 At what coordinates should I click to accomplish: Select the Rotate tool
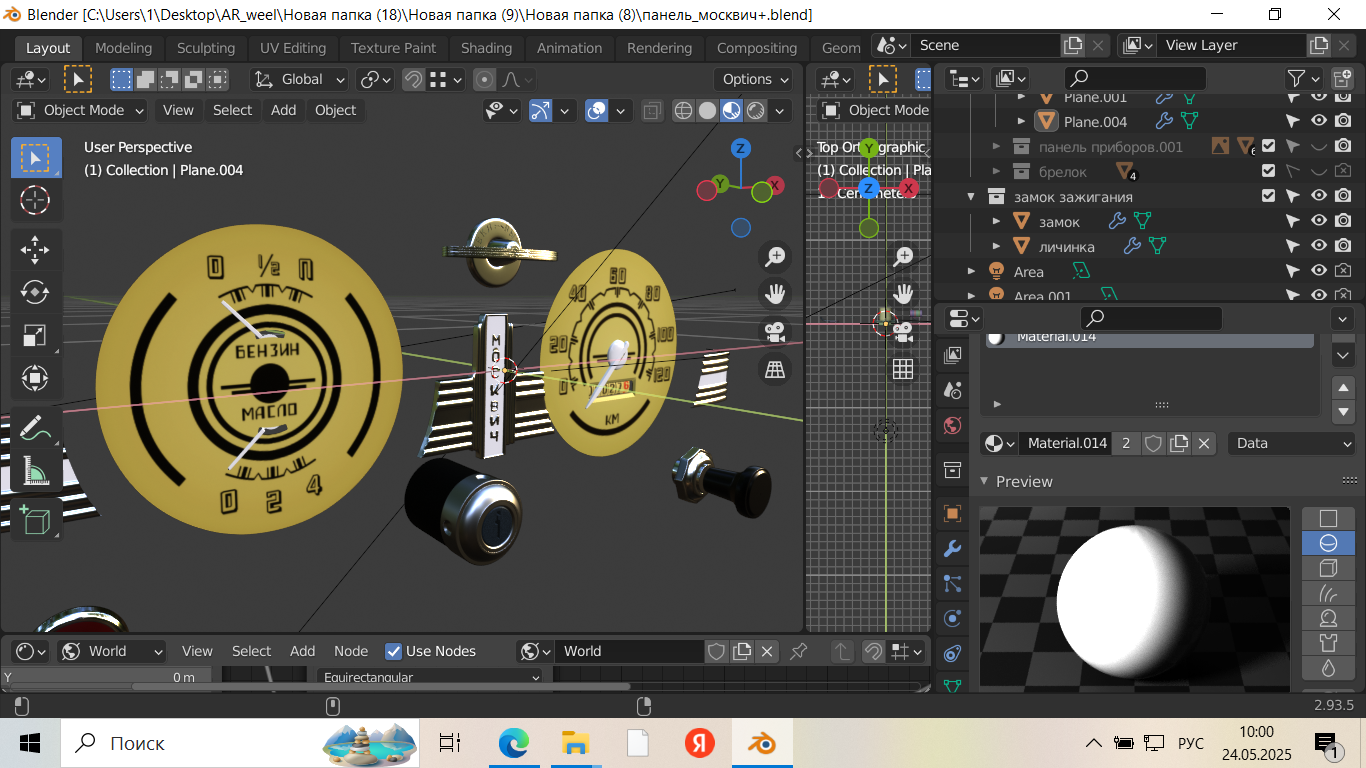pyautogui.click(x=35, y=292)
